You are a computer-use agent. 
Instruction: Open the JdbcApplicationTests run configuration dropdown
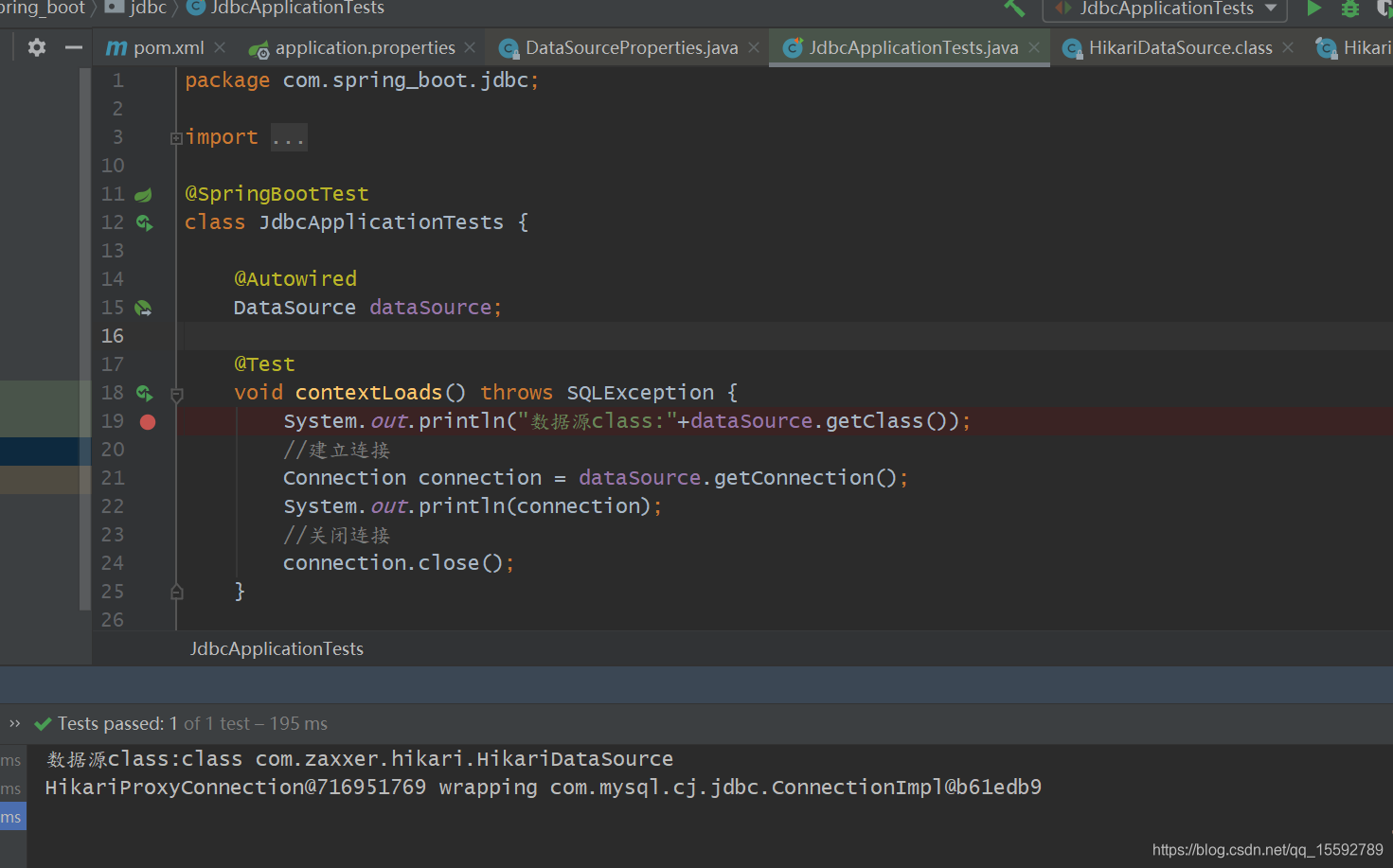[x=1165, y=9]
